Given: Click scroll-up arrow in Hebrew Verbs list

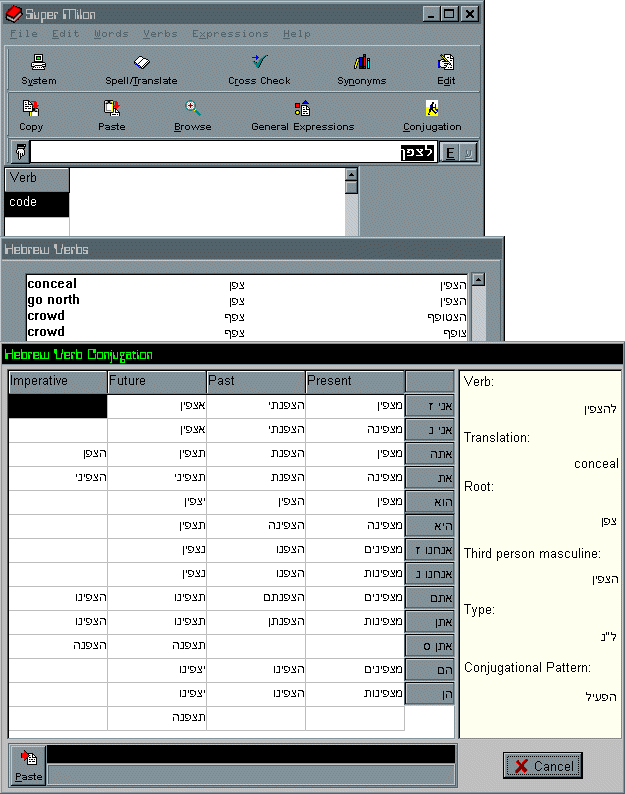Looking at the screenshot, I should (478, 280).
